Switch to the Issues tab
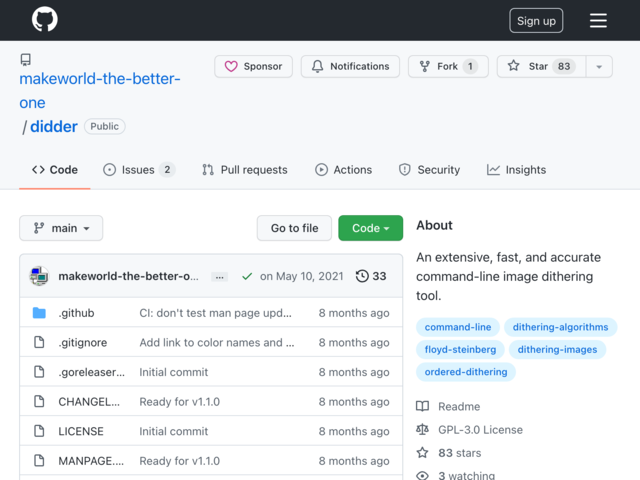This screenshot has height=480, width=640. [139, 170]
